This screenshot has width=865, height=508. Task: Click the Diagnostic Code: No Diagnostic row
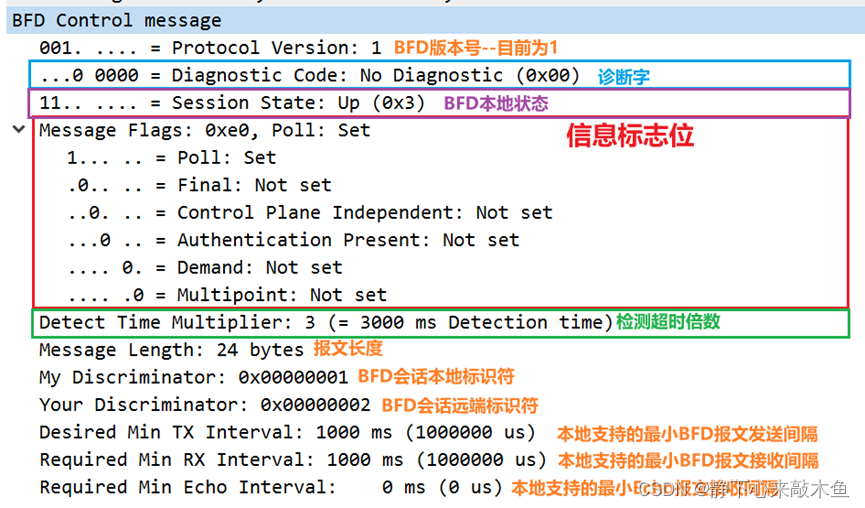309,75
